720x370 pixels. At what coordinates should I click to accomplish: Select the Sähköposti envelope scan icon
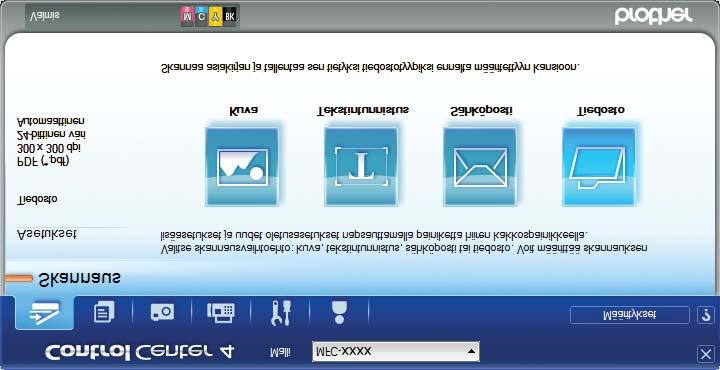click(x=480, y=166)
